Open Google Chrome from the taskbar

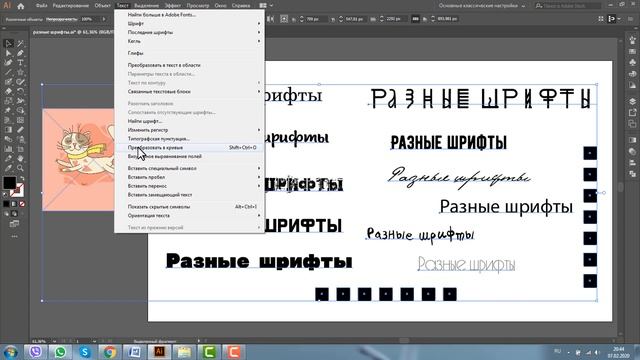(109, 352)
